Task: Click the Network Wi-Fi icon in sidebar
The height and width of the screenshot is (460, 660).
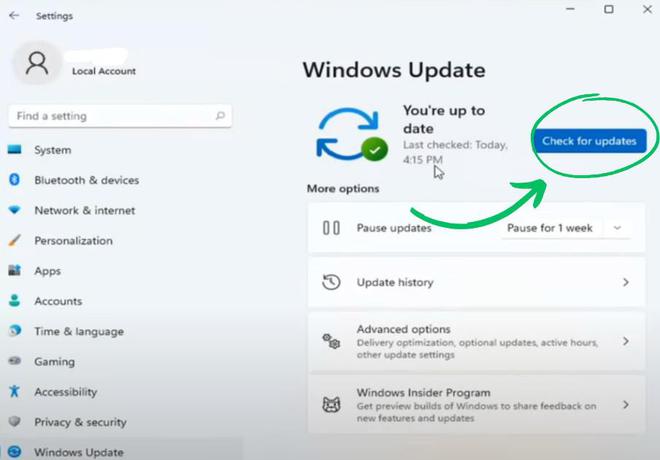Action: [x=14, y=210]
